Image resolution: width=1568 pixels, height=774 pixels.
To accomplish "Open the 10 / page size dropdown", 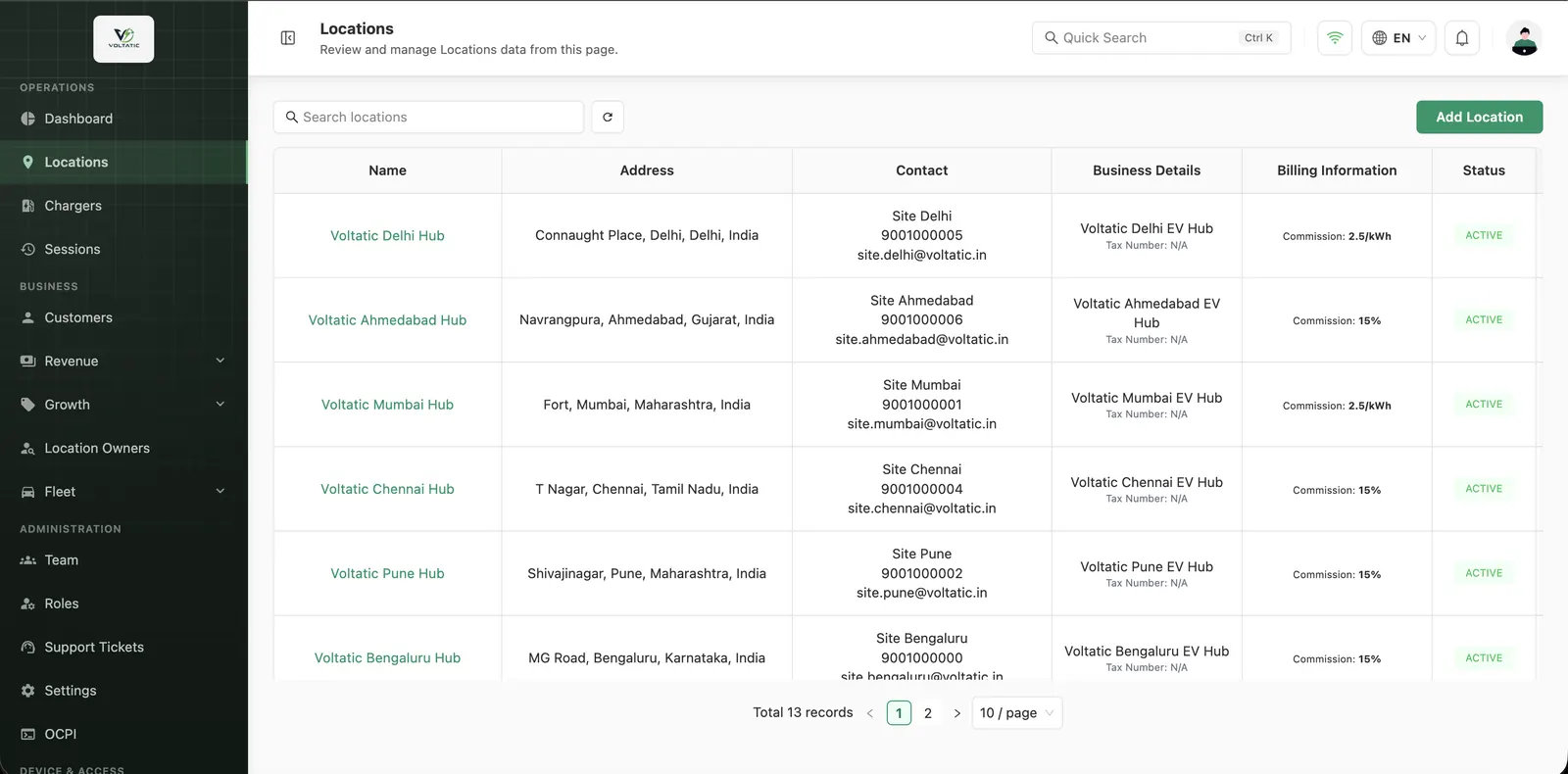I will point(1016,713).
